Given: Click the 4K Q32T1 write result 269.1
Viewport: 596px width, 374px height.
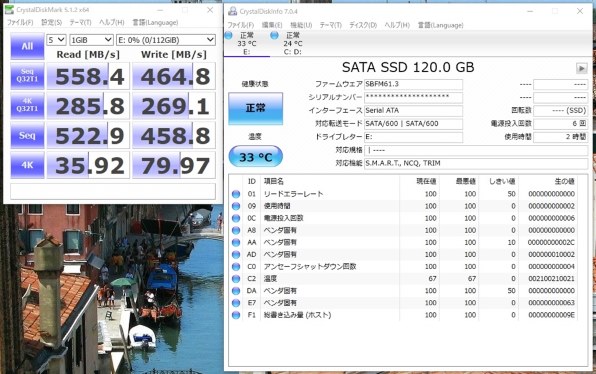Looking at the screenshot, I should point(174,106).
